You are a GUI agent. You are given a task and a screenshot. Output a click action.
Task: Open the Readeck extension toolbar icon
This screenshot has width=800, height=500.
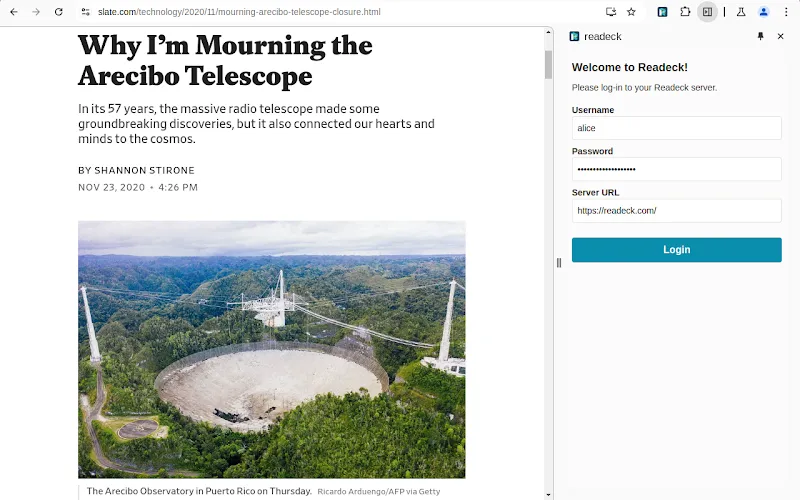(662, 12)
